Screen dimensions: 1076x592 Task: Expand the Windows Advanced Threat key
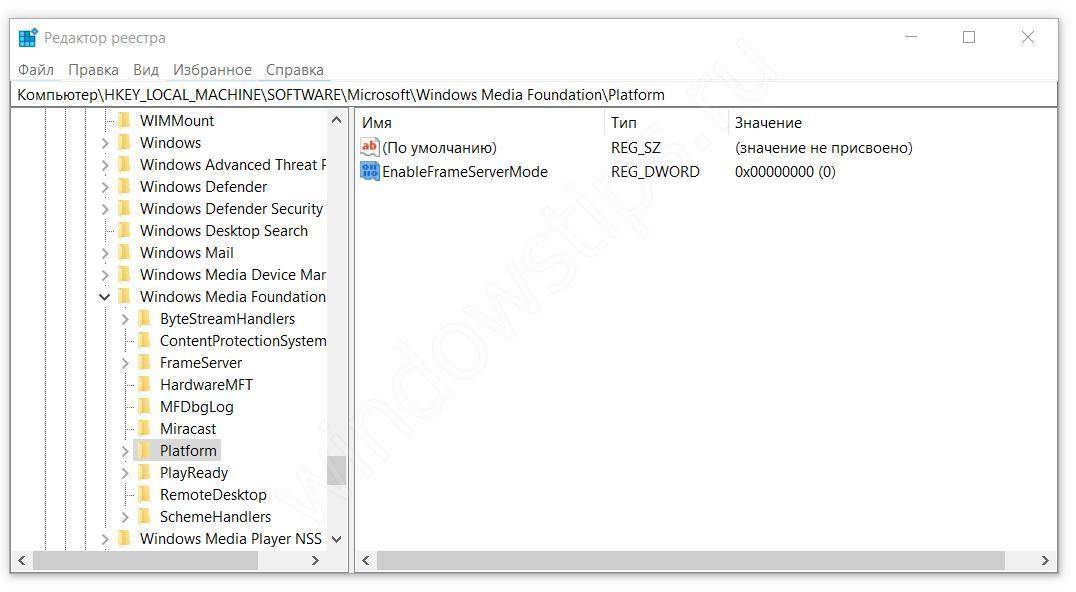click(105, 165)
